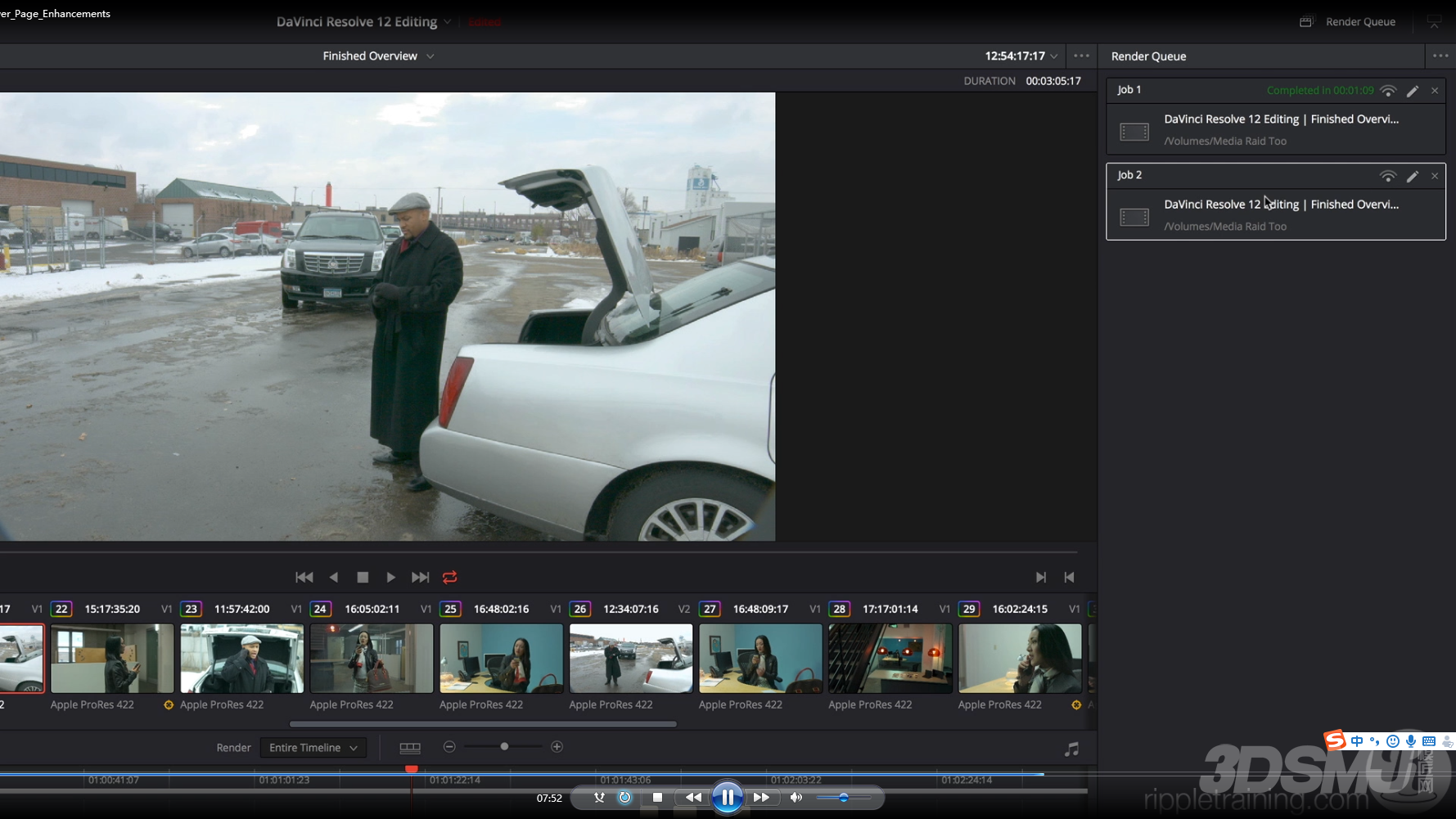Screen dimensions: 1456x819
Task: Mute media player speaker icon
Action: 796,797
